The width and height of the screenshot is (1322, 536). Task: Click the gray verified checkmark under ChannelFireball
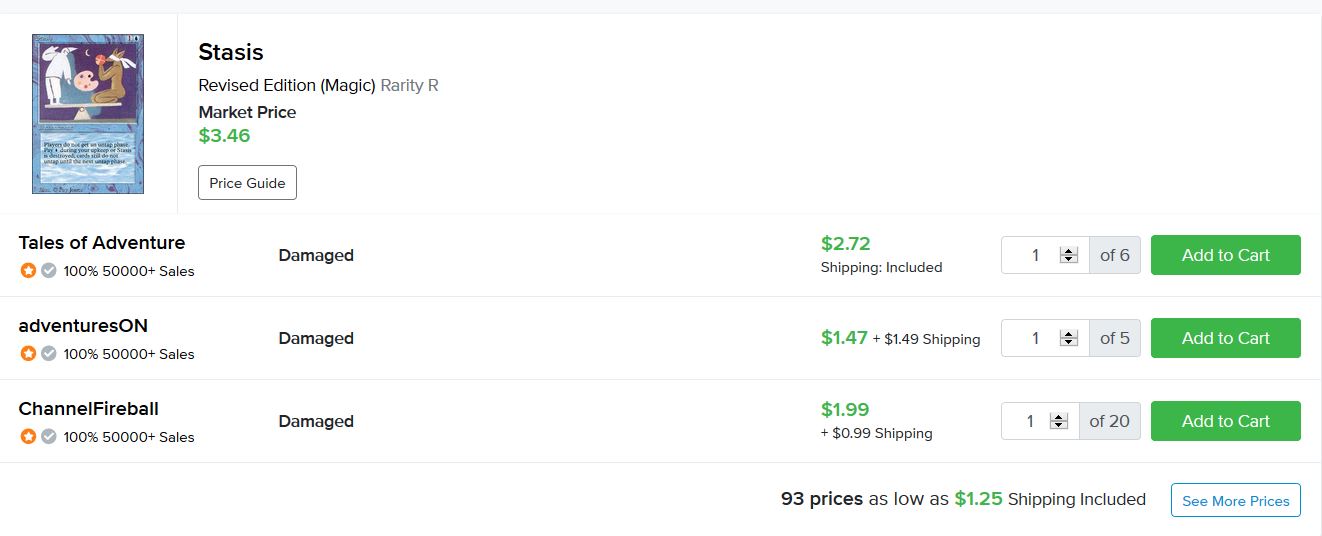point(48,436)
